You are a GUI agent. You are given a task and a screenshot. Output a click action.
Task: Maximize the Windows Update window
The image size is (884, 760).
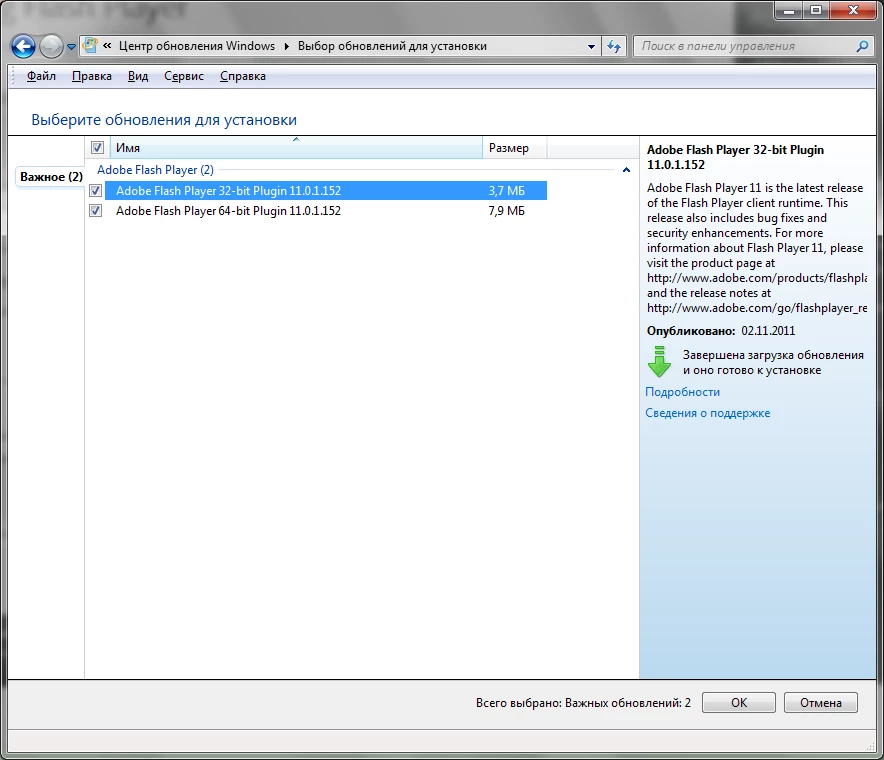coord(816,10)
